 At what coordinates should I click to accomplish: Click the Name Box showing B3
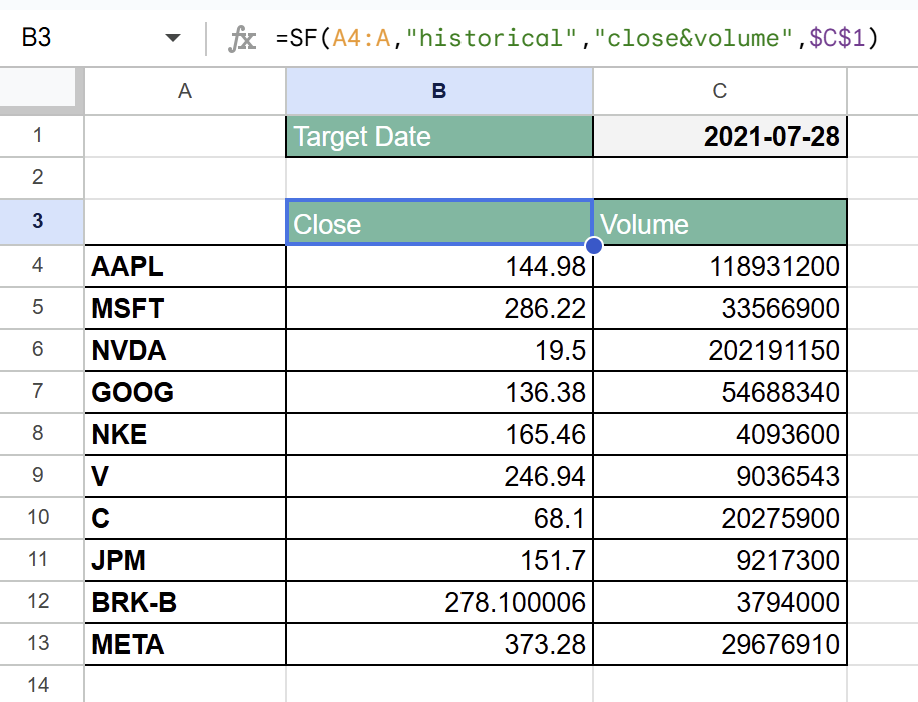tap(60, 38)
